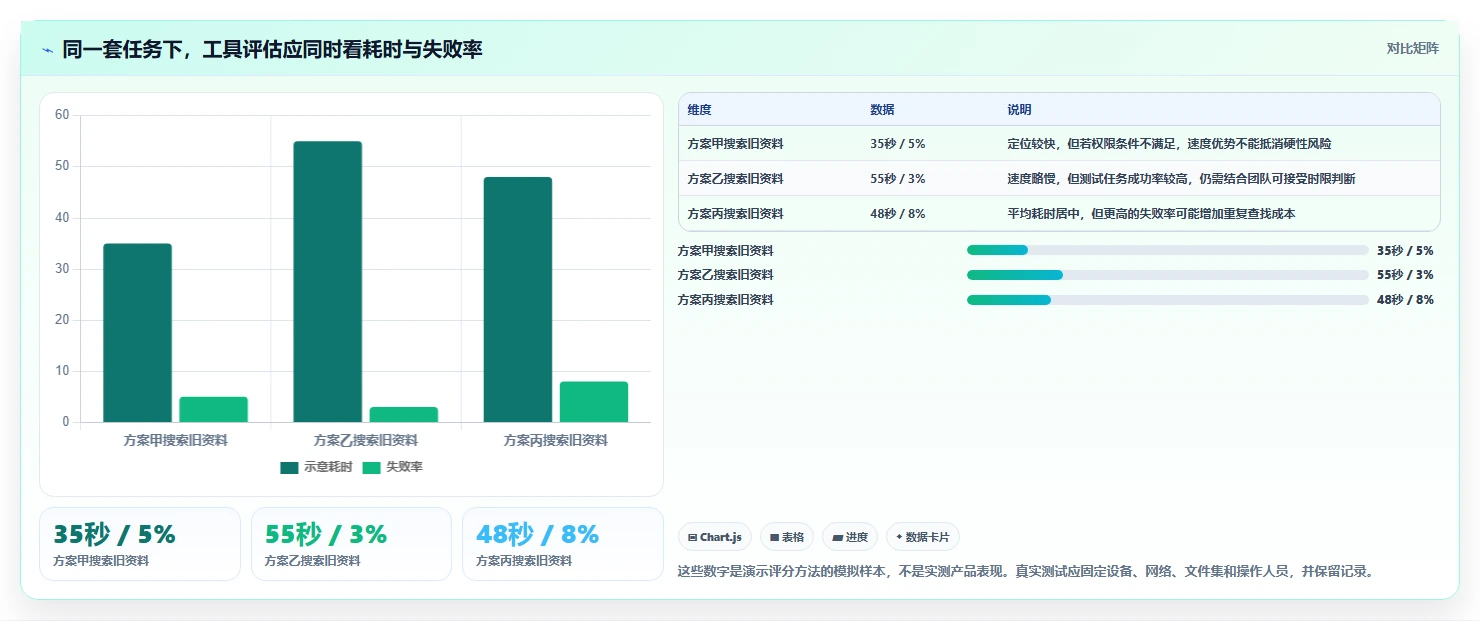Click progress row value 48秒 / 8%

tap(1405, 300)
